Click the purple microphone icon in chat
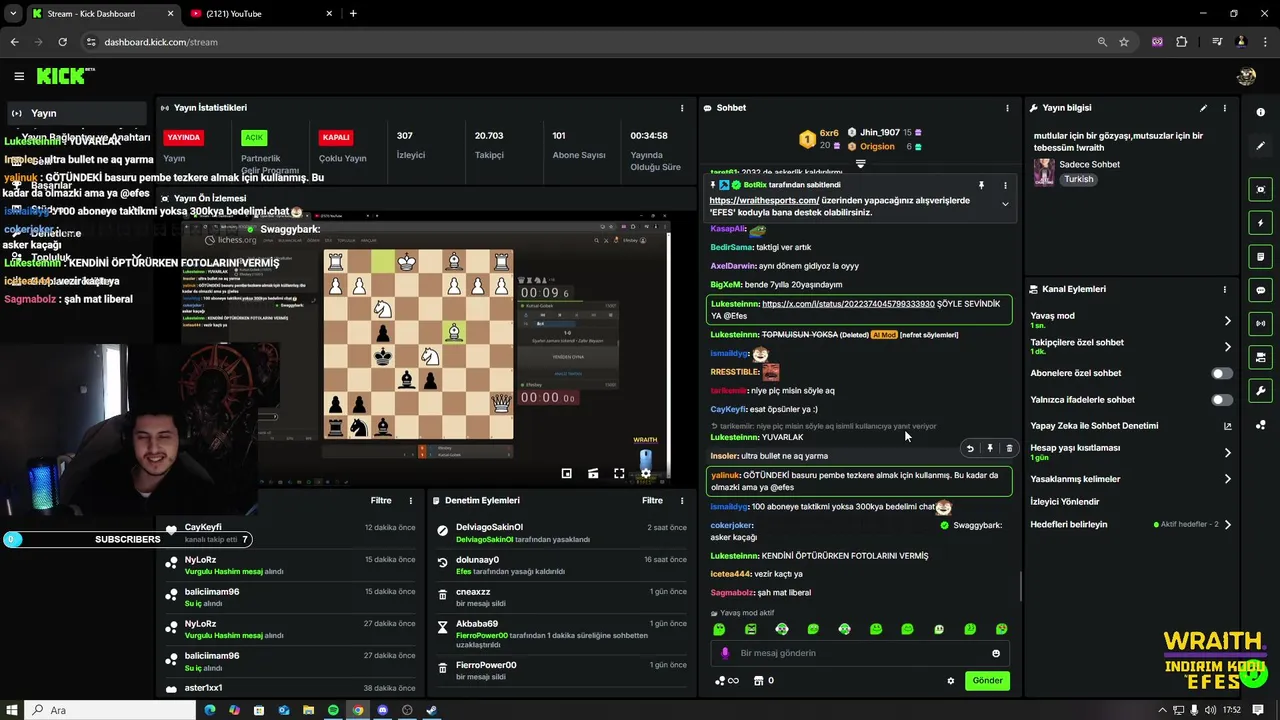The height and width of the screenshot is (720, 1280). pyautogui.click(x=725, y=653)
